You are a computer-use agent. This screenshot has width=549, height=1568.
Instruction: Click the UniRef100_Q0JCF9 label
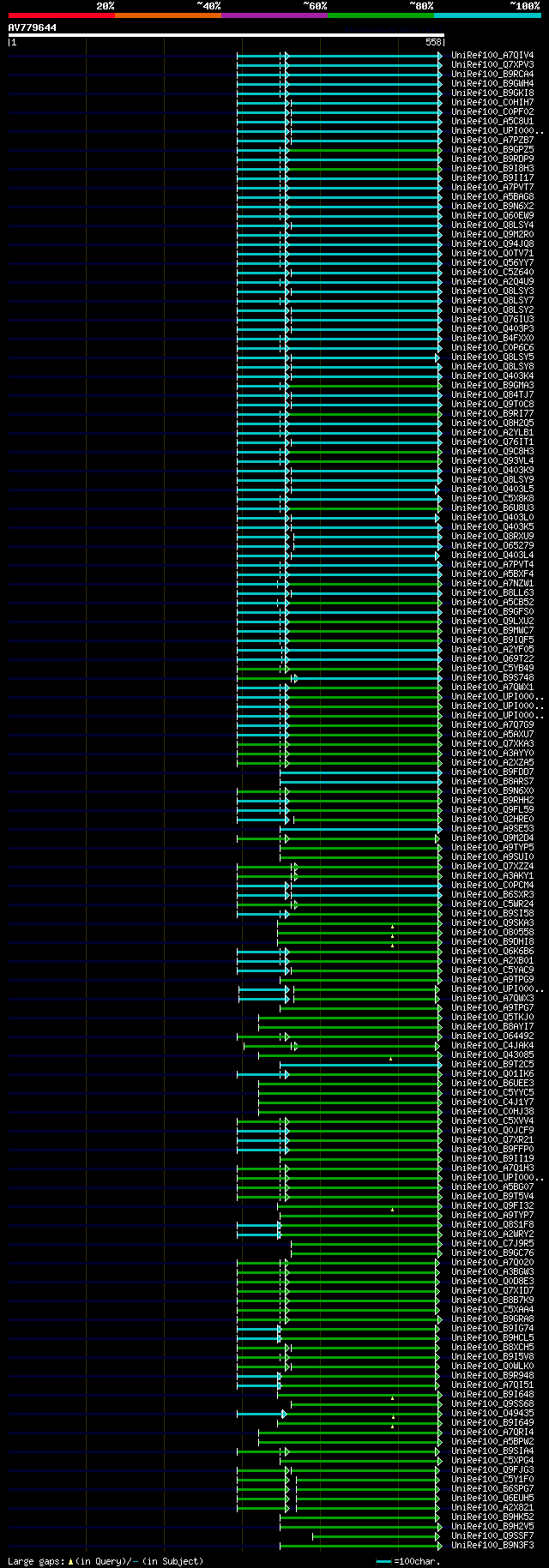(x=492, y=1130)
